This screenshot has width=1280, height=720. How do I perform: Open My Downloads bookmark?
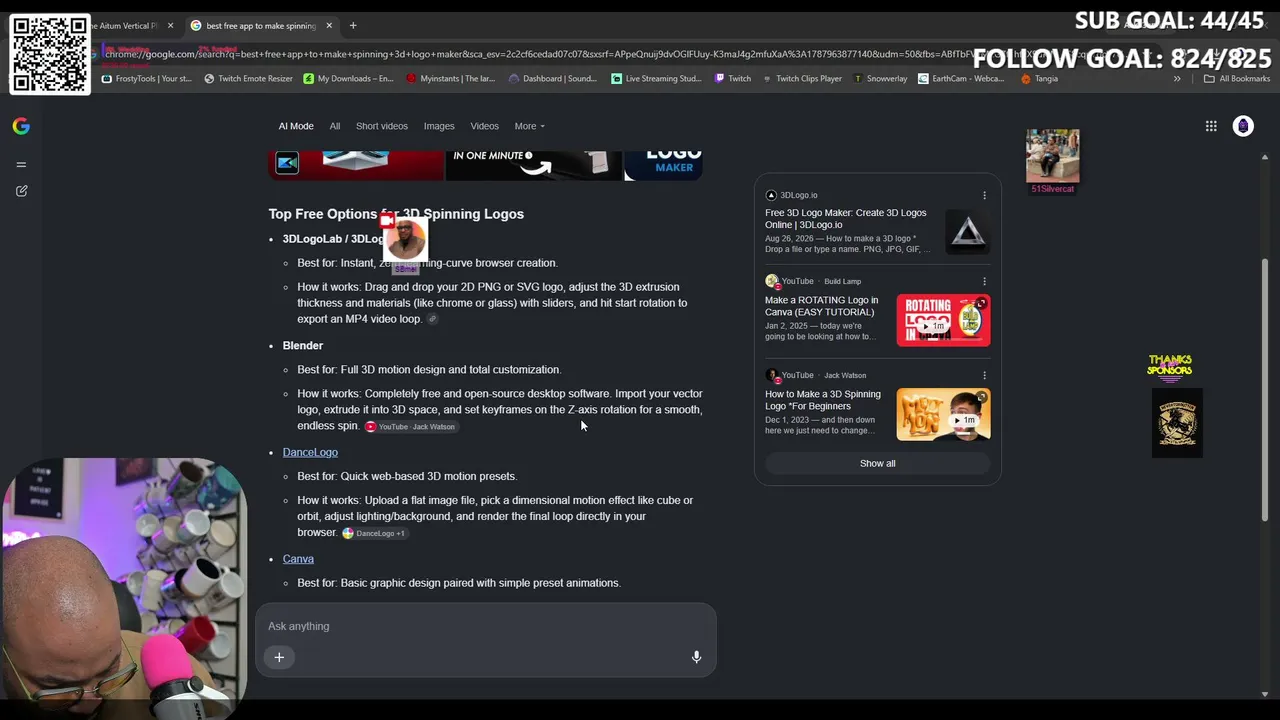tap(349, 79)
